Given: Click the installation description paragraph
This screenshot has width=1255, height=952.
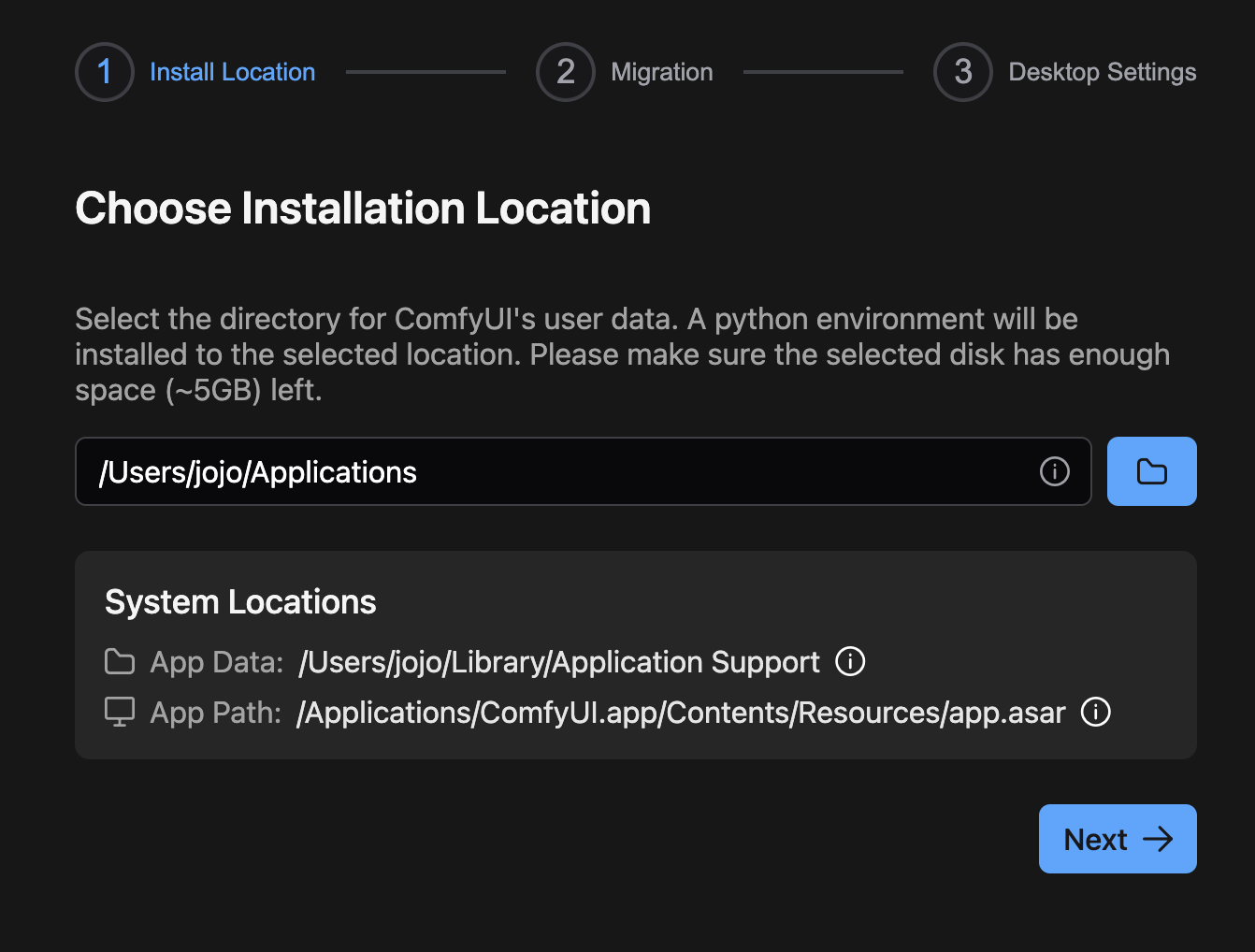Looking at the screenshot, I should pyautogui.click(x=622, y=354).
